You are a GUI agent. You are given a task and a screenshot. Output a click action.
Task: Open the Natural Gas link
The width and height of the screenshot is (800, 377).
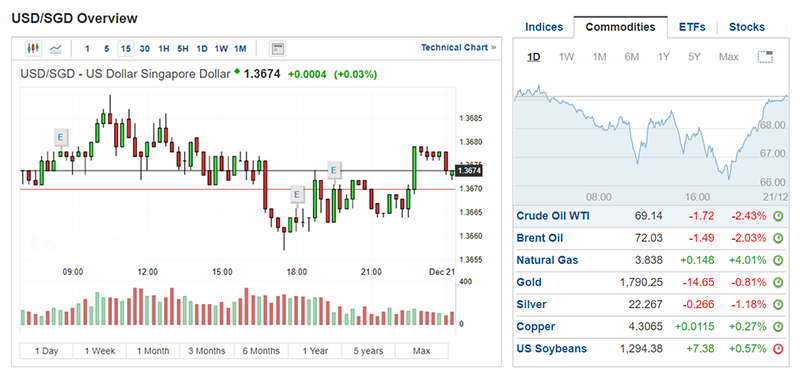tap(547, 260)
